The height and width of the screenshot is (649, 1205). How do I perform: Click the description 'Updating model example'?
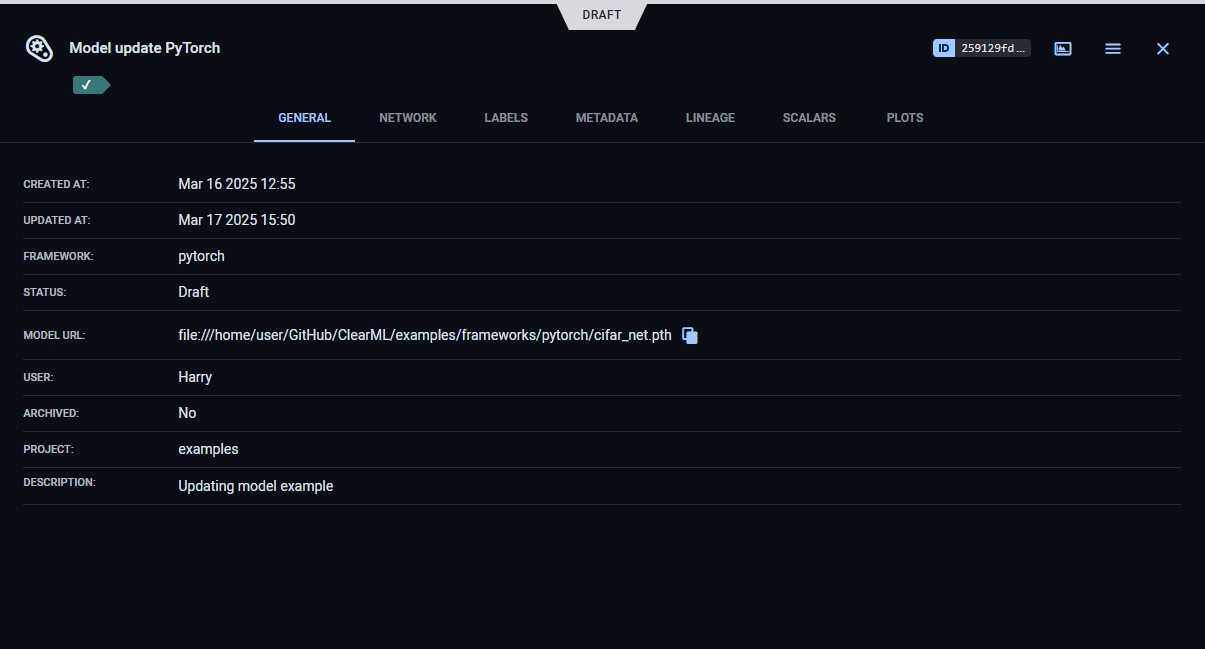[x=256, y=486]
